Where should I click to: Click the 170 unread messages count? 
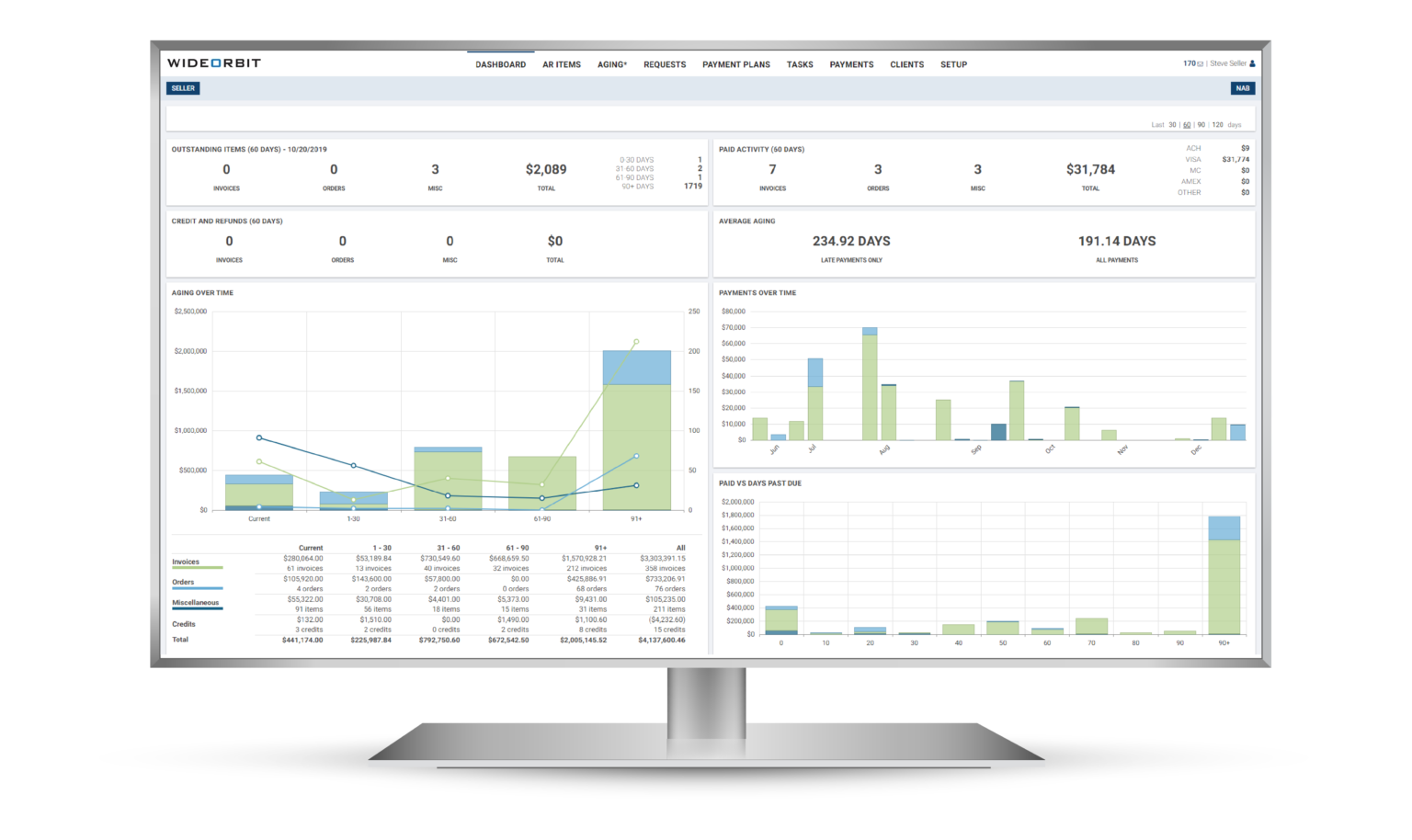[1189, 63]
